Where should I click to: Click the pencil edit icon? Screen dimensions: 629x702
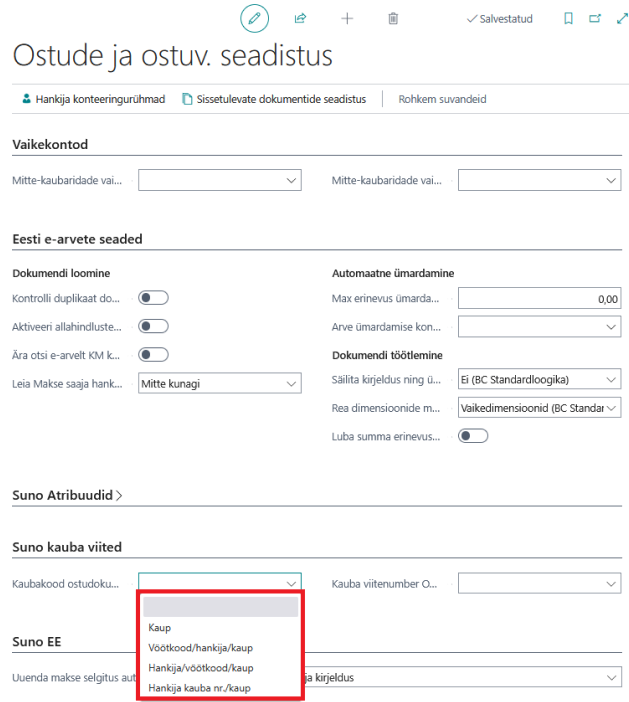click(254, 18)
